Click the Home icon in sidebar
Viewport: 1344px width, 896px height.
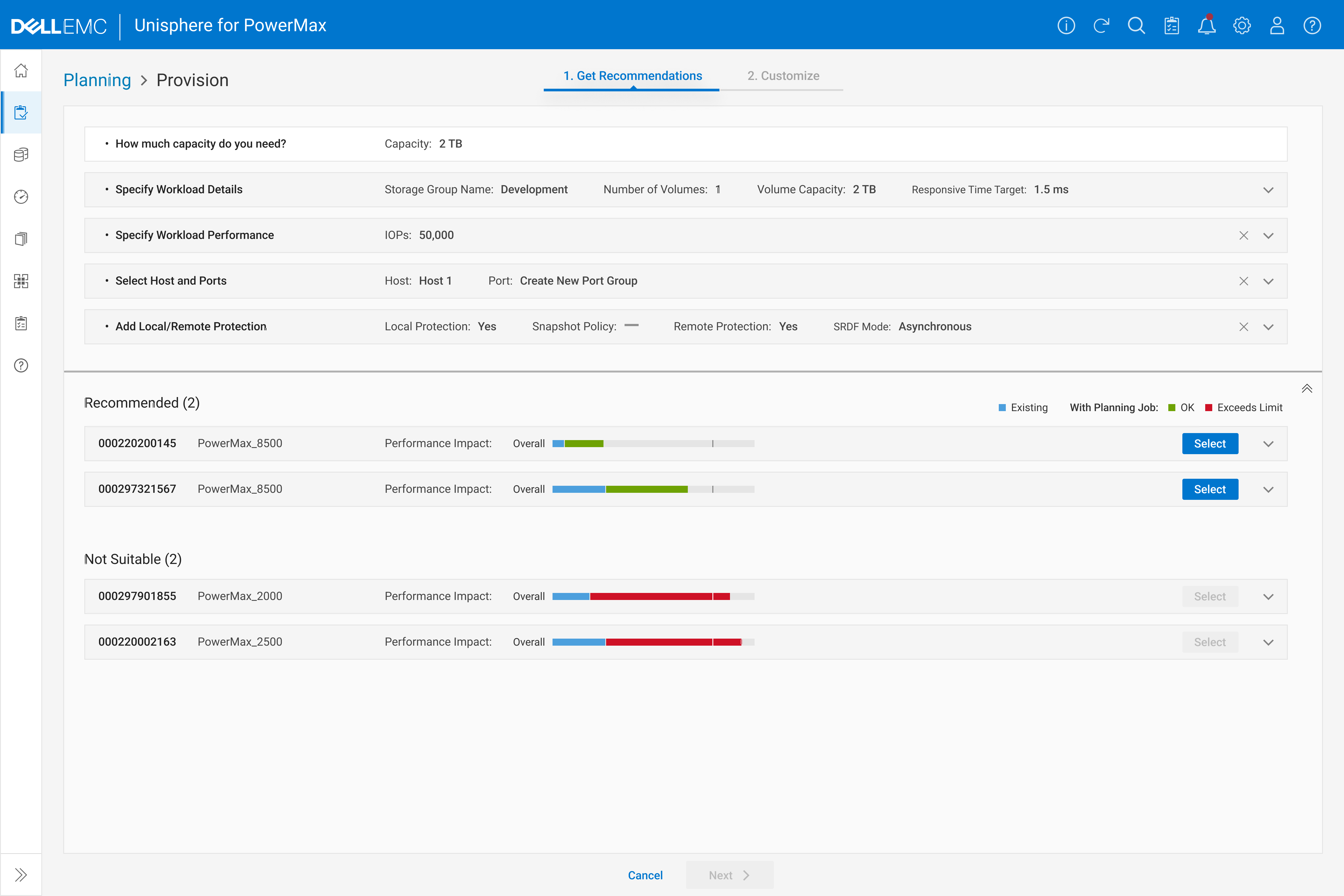(x=21, y=71)
